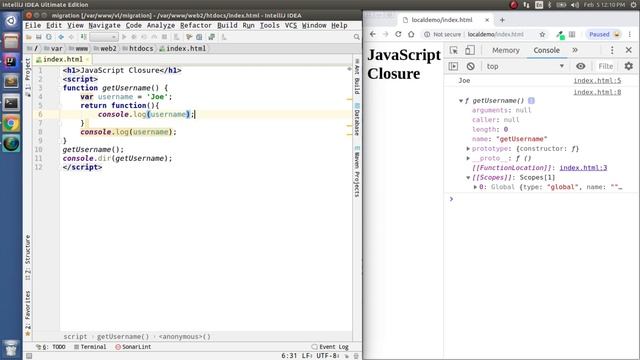This screenshot has height=360, width=640.
Task: Expand the prototype property
Action: pyautogui.click(x=468, y=149)
